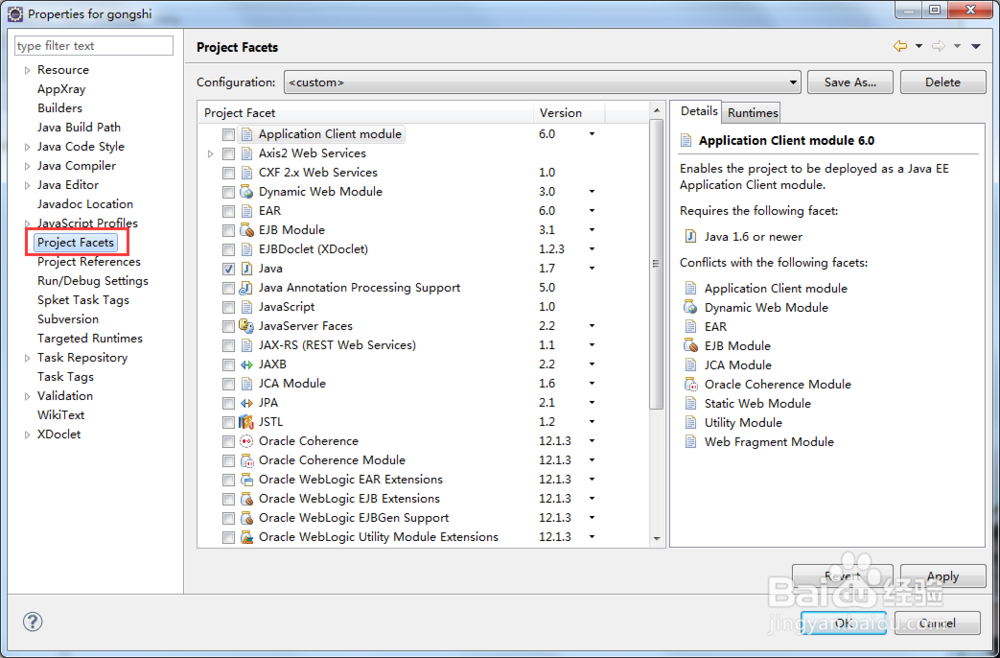Click the facet list scroll down arrow
Screen dimensions: 1000x658
pyautogui.click(x=656, y=539)
